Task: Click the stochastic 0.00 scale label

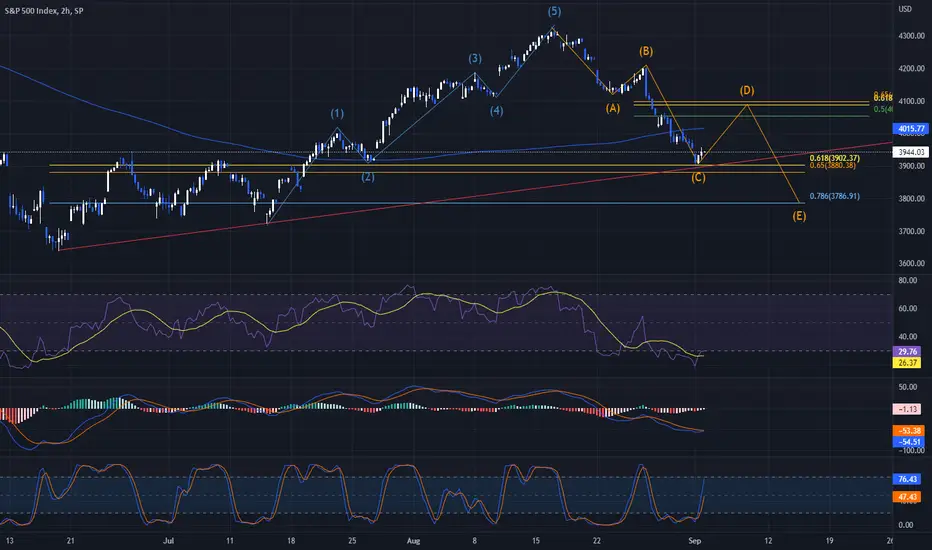Action: [x=906, y=525]
